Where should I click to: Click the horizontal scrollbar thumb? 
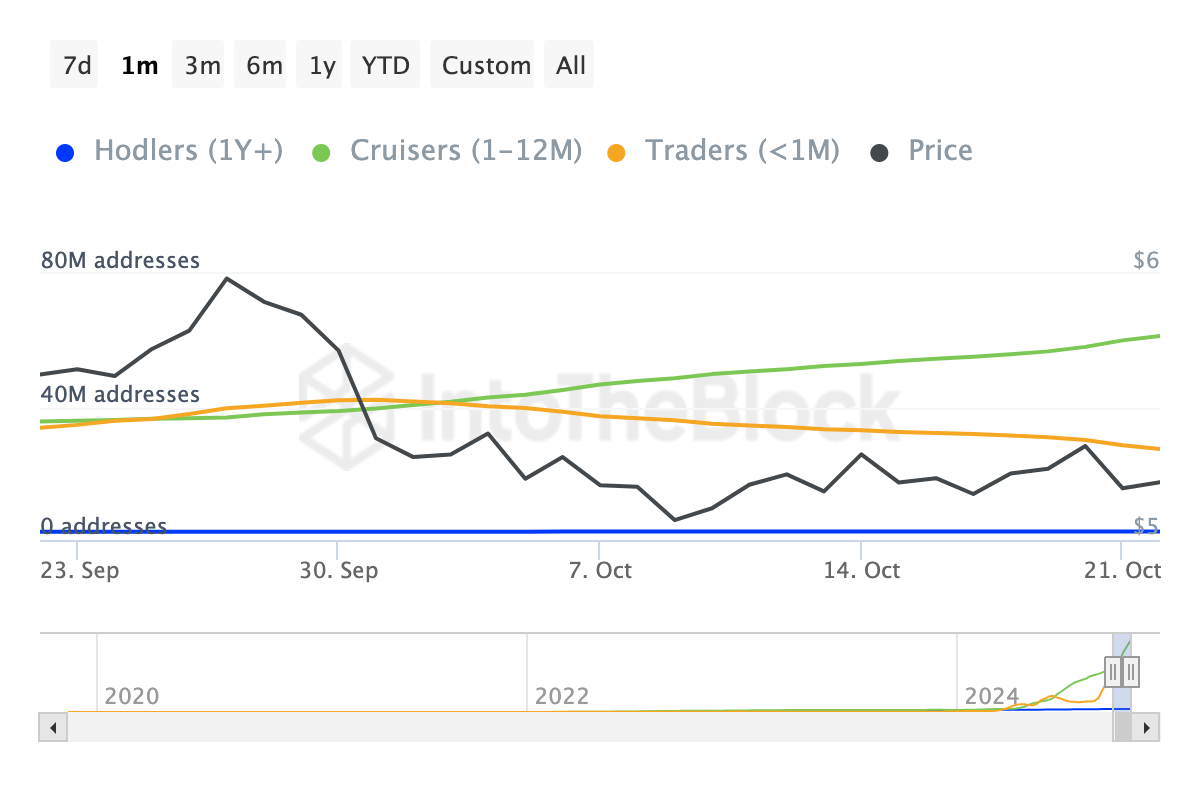click(1123, 727)
